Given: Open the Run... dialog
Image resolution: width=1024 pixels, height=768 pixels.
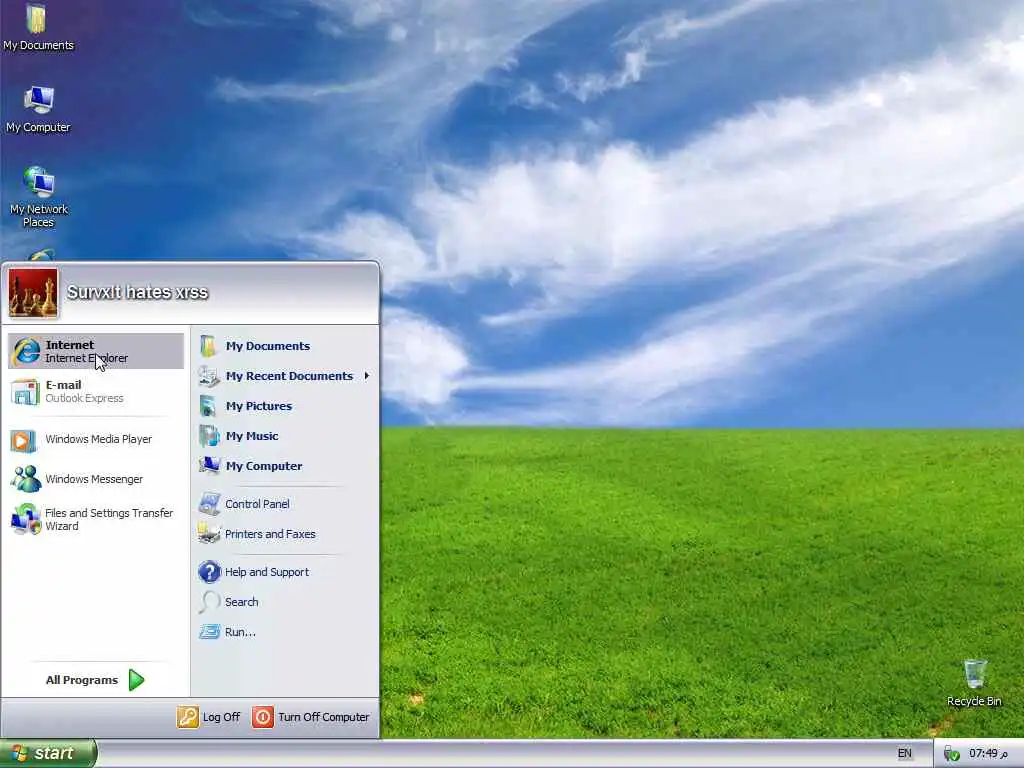Looking at the screenshot, I should [x=285, y=632].
